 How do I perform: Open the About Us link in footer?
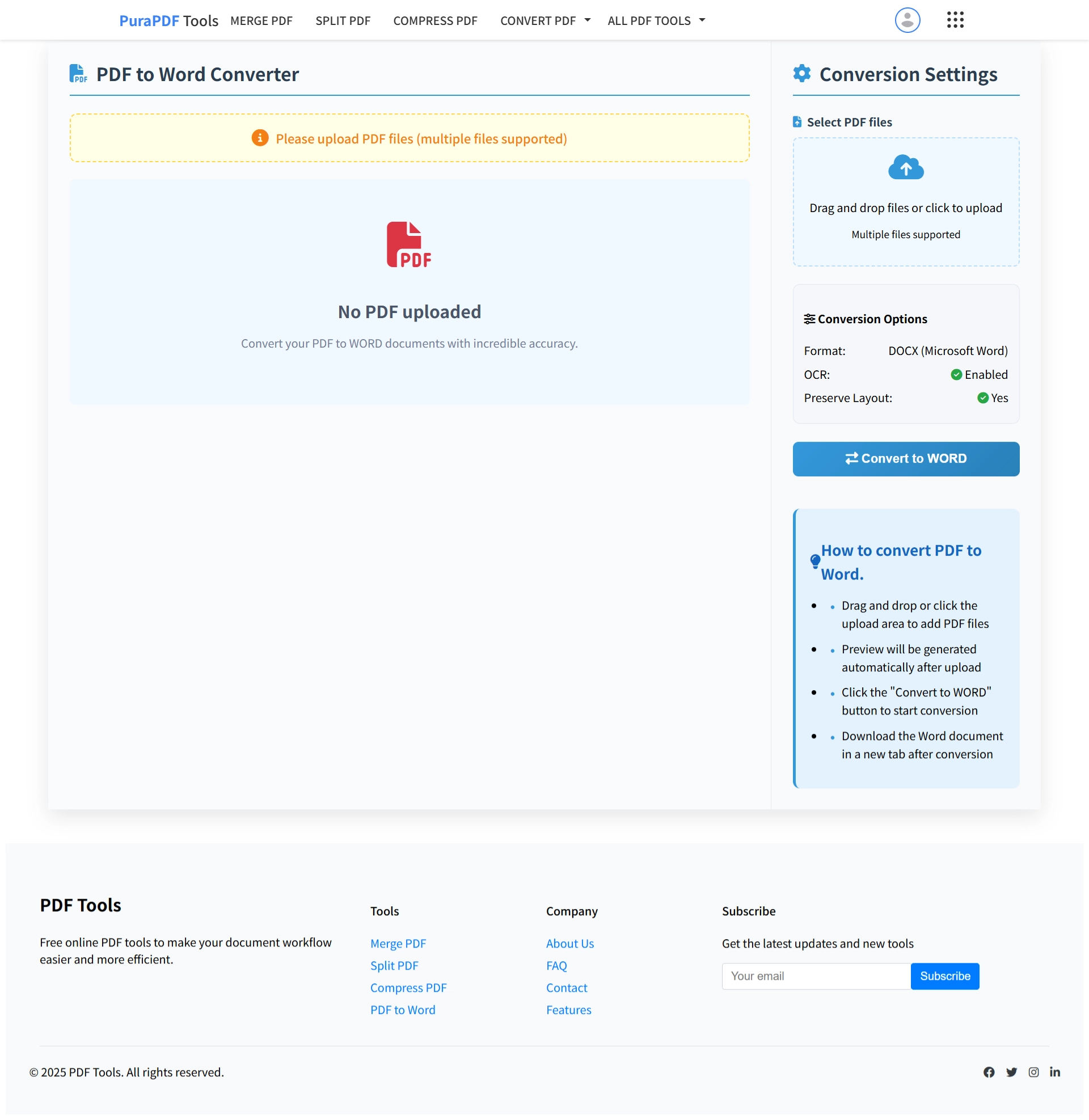coord(569,943)
